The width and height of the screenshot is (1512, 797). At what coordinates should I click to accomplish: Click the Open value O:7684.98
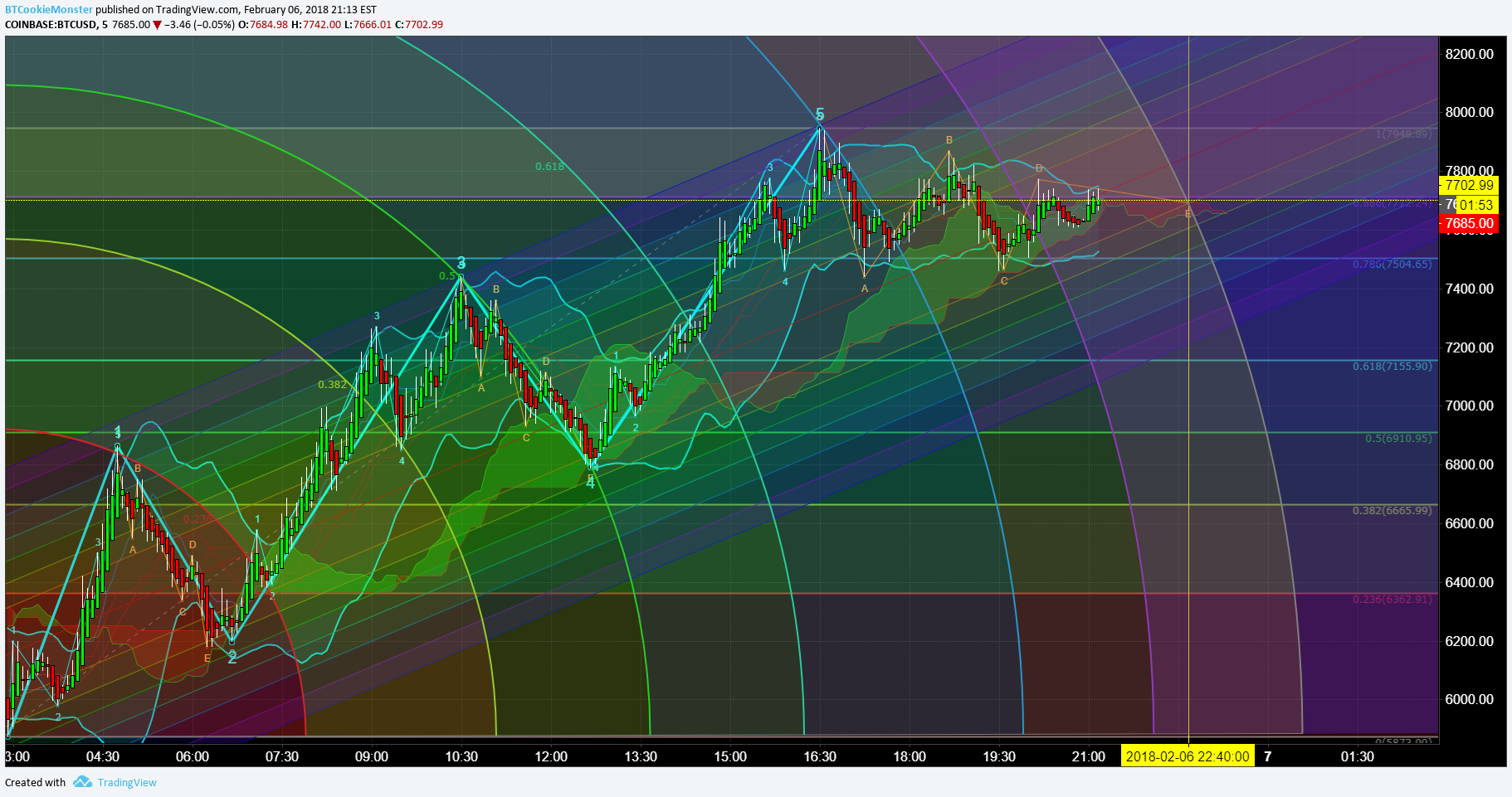[x=263, y=25]
